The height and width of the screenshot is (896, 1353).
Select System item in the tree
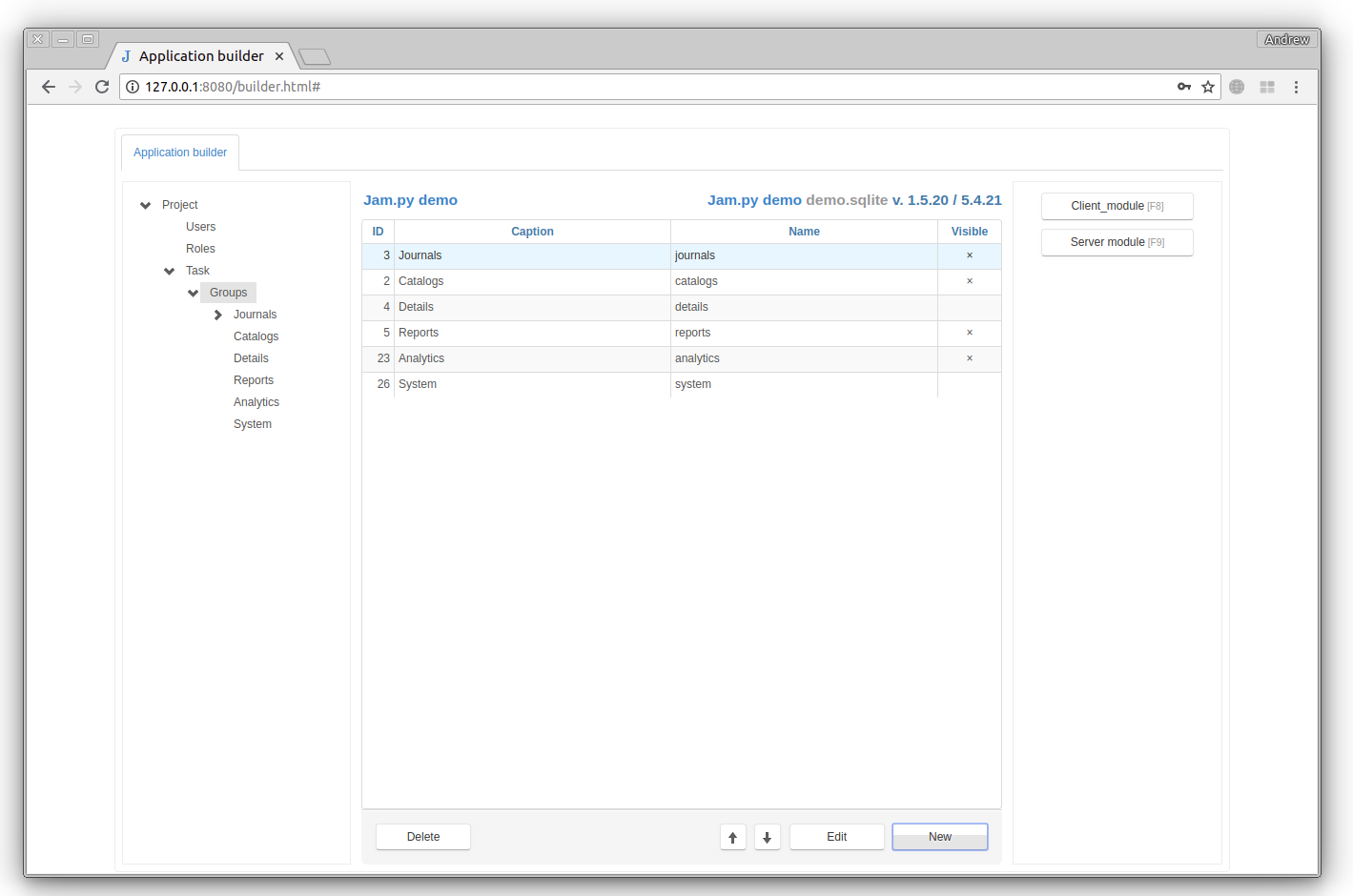pyautogui.click(x=252, y=424)
